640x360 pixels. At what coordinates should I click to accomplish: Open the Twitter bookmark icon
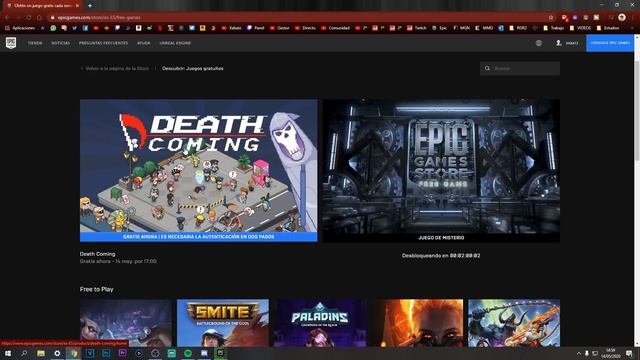pyautogui.click(x=75, y=28)
